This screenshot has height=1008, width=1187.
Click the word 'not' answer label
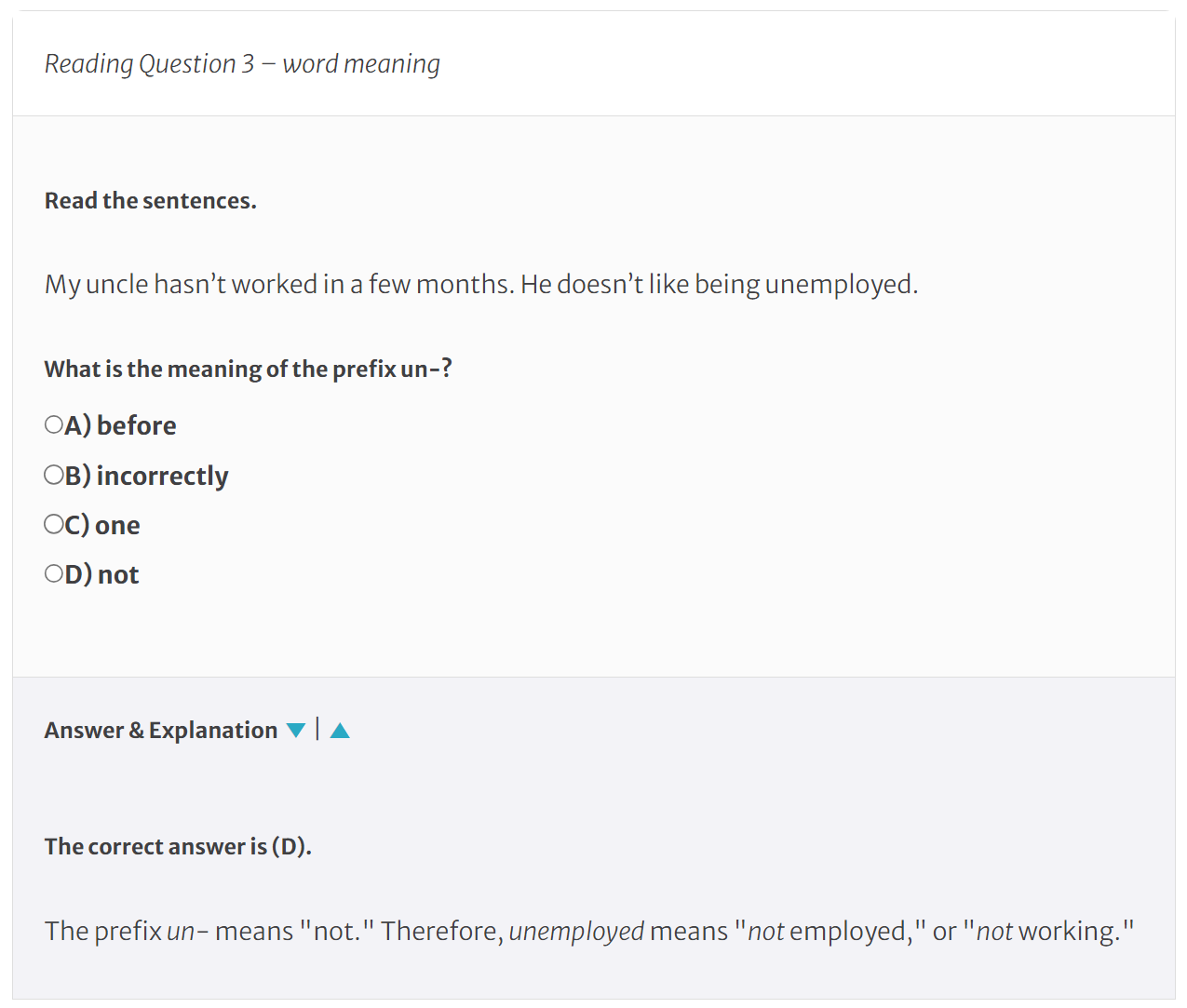[118, 574]
